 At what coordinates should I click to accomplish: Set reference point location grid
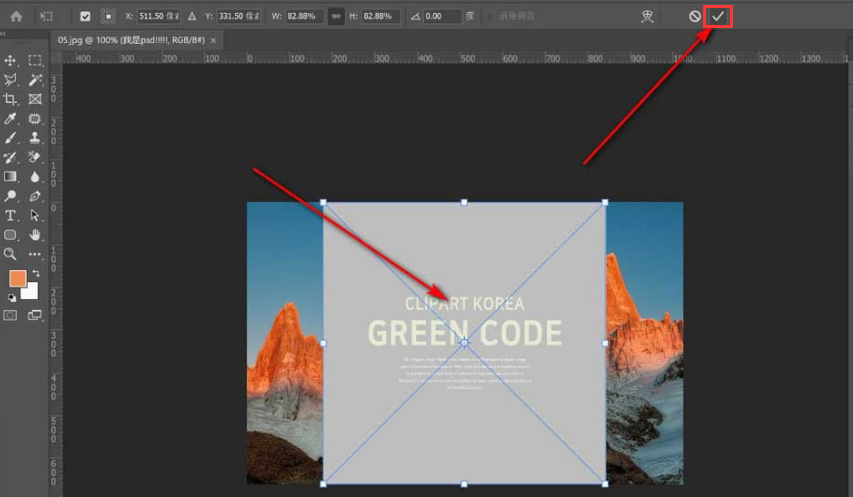(108, 16)
